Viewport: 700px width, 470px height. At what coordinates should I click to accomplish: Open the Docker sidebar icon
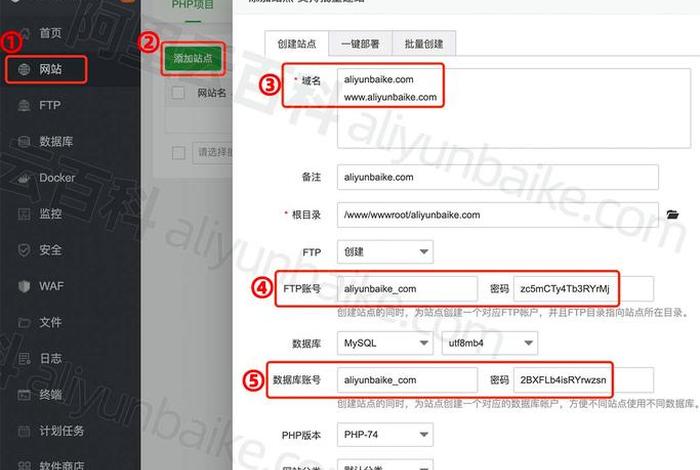tap(22, 178)
